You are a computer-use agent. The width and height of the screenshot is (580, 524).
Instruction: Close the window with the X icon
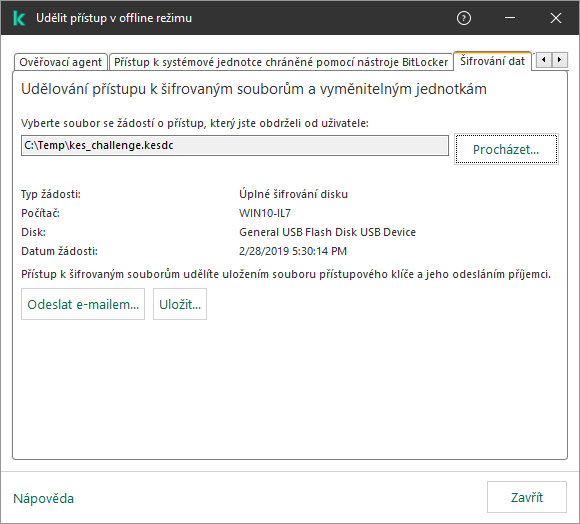coord(556,18)
